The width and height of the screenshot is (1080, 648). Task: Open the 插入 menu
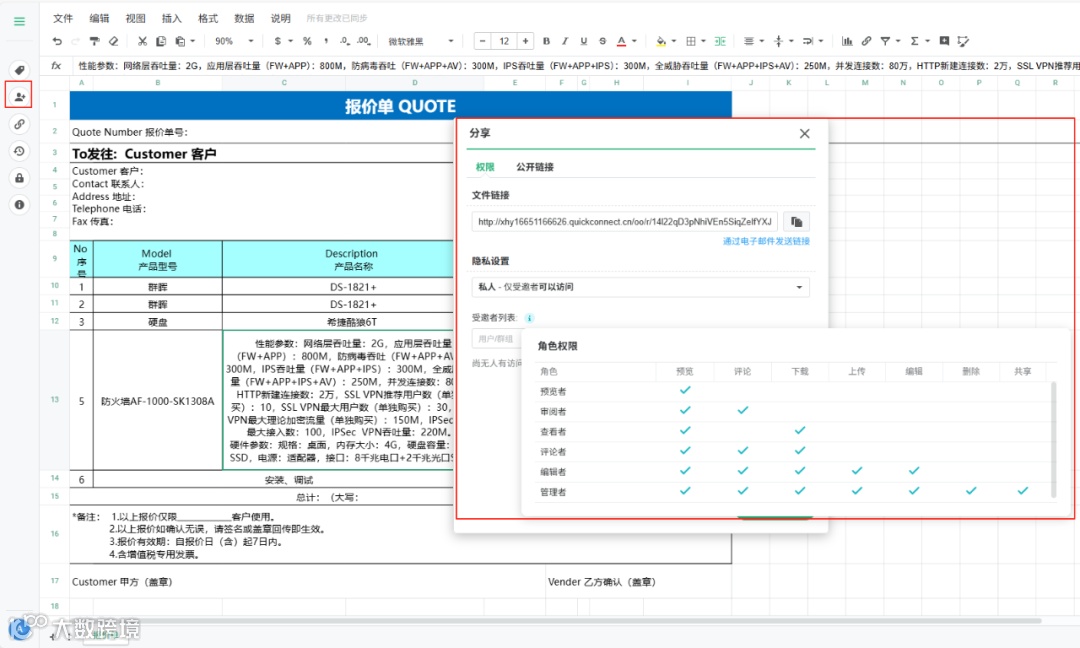point(172,18)
